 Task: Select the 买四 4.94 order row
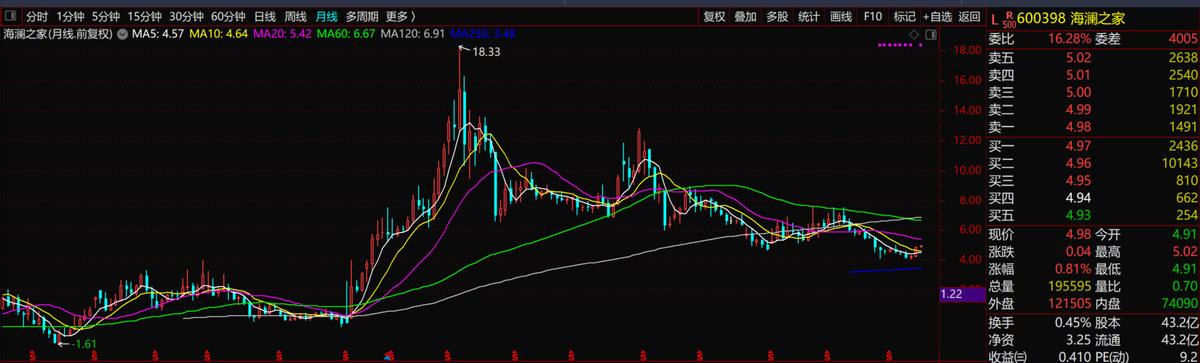pos(1092,198)
